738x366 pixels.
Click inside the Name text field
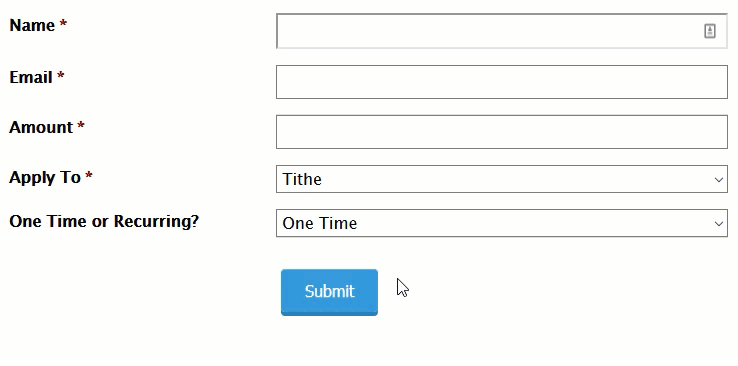pos(502,31)
